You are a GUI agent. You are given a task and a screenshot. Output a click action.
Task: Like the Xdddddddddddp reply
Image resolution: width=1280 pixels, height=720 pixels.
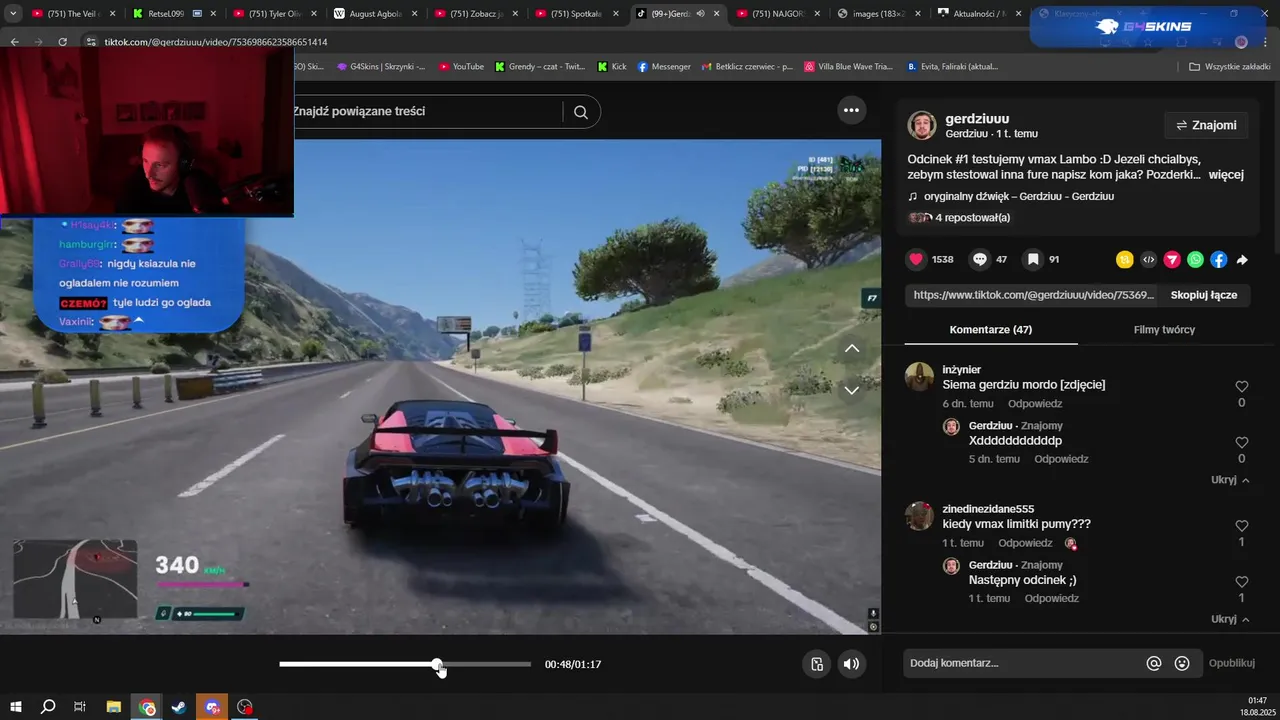click(1242, 442)
